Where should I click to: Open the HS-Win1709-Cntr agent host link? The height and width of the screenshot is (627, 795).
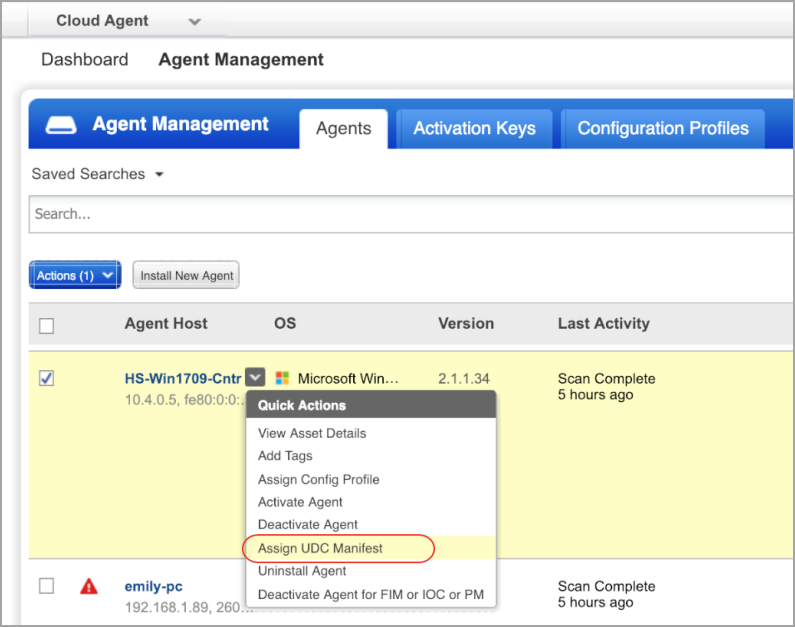pos(183,379)
